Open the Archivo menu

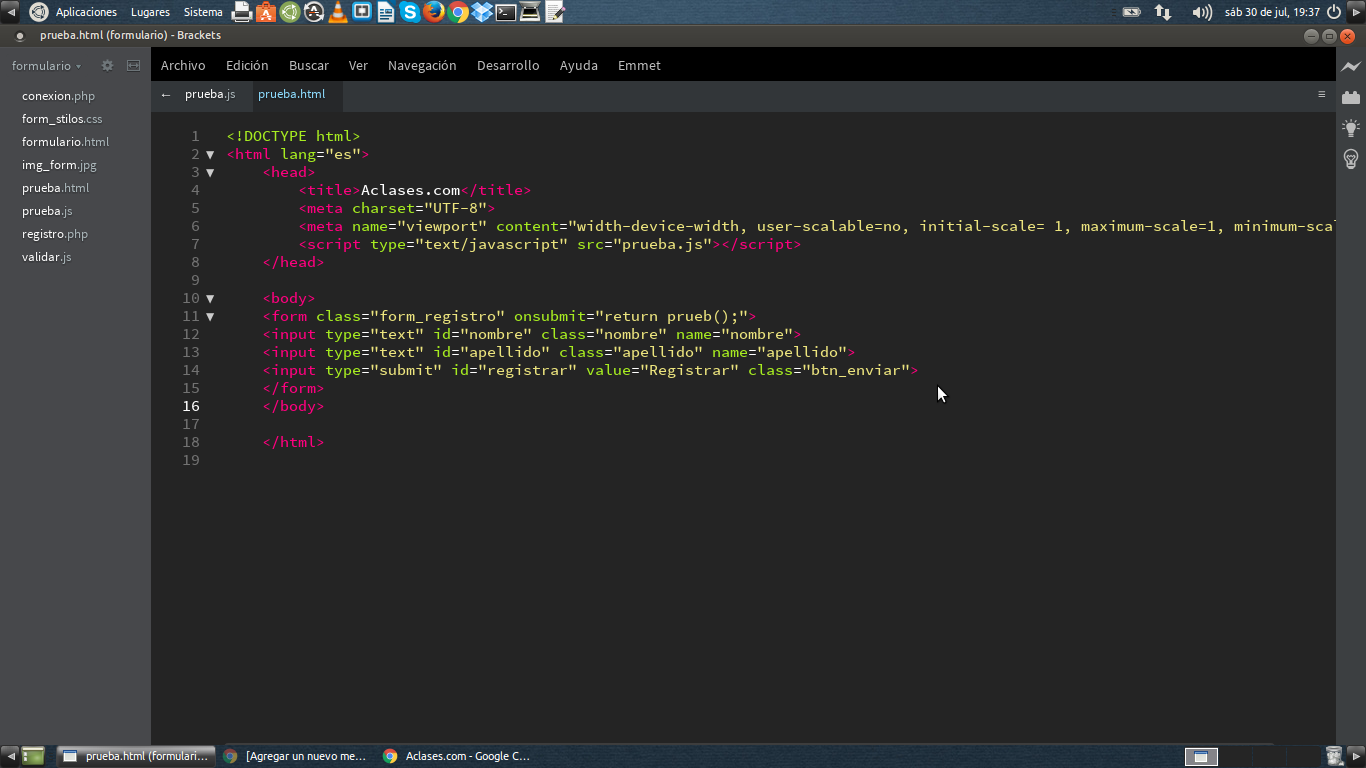click(183, 66)
